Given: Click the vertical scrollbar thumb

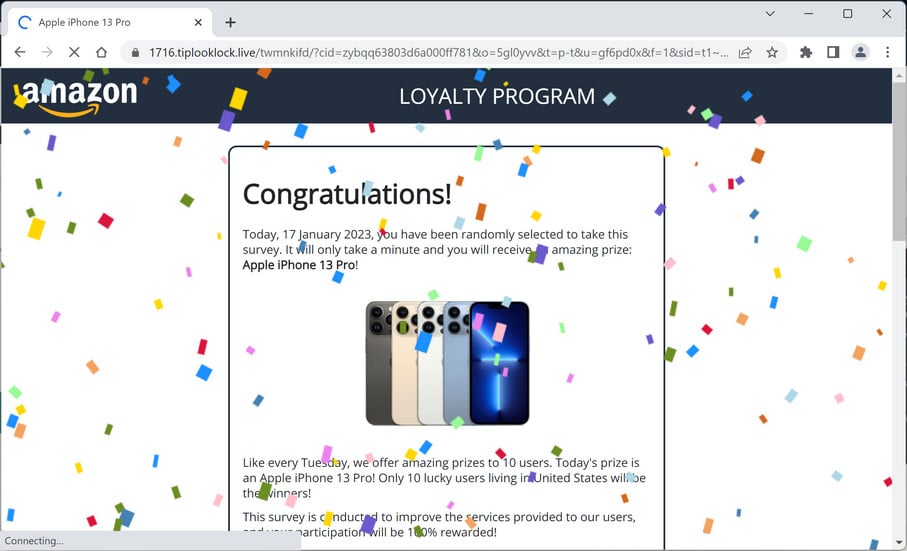Looking at the screenshot, I should coord(899,162).
